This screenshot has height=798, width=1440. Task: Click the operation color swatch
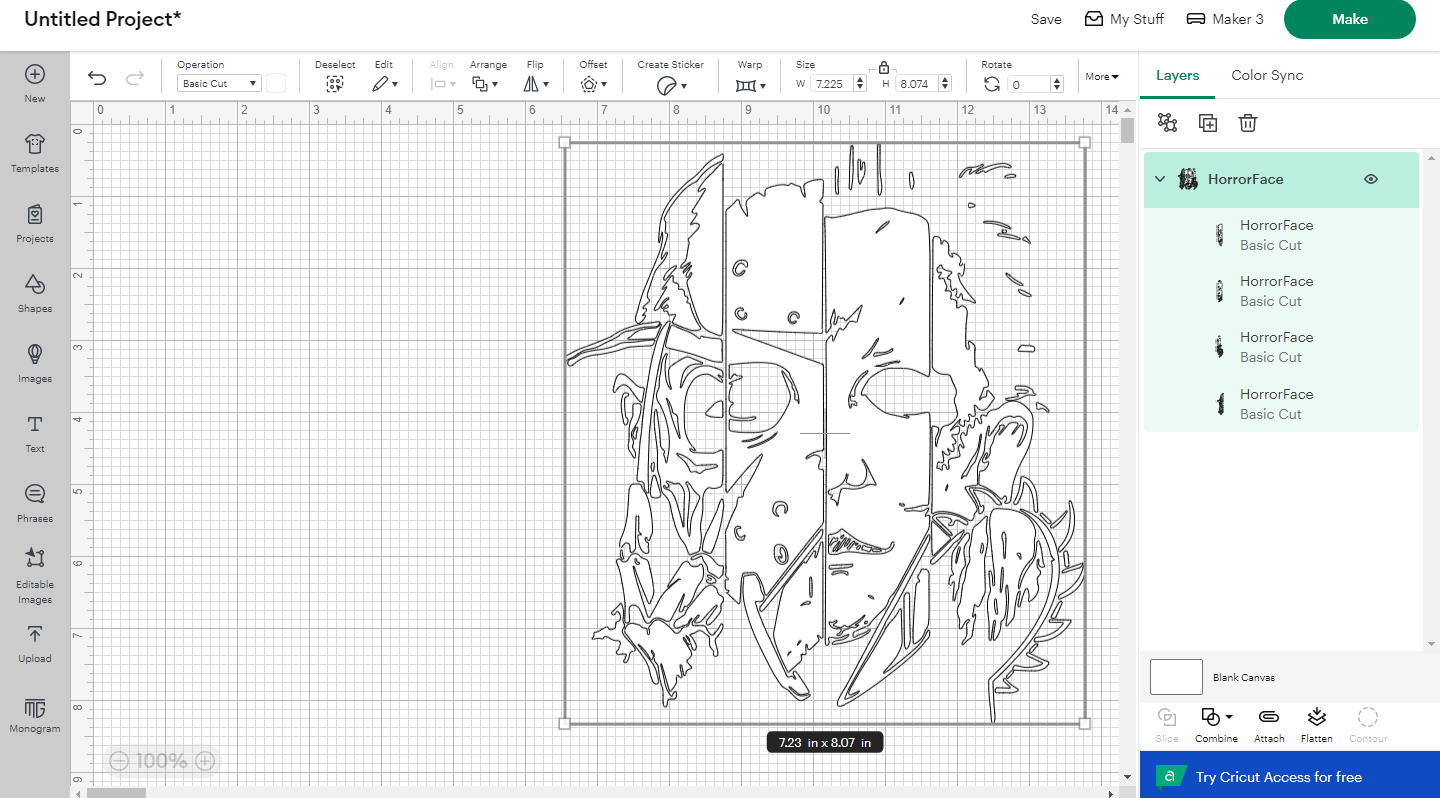coord(276,84)
